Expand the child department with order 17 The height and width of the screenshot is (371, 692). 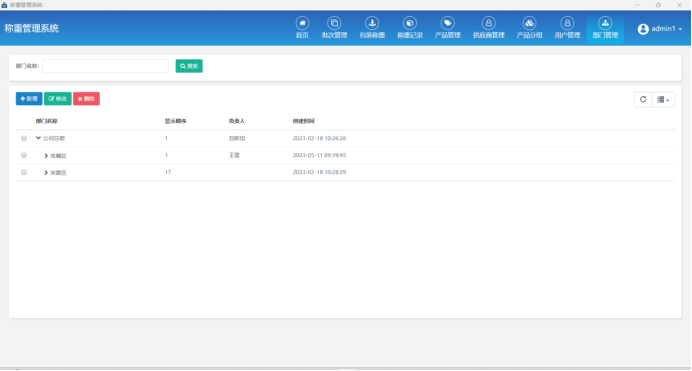click(46, 172)
